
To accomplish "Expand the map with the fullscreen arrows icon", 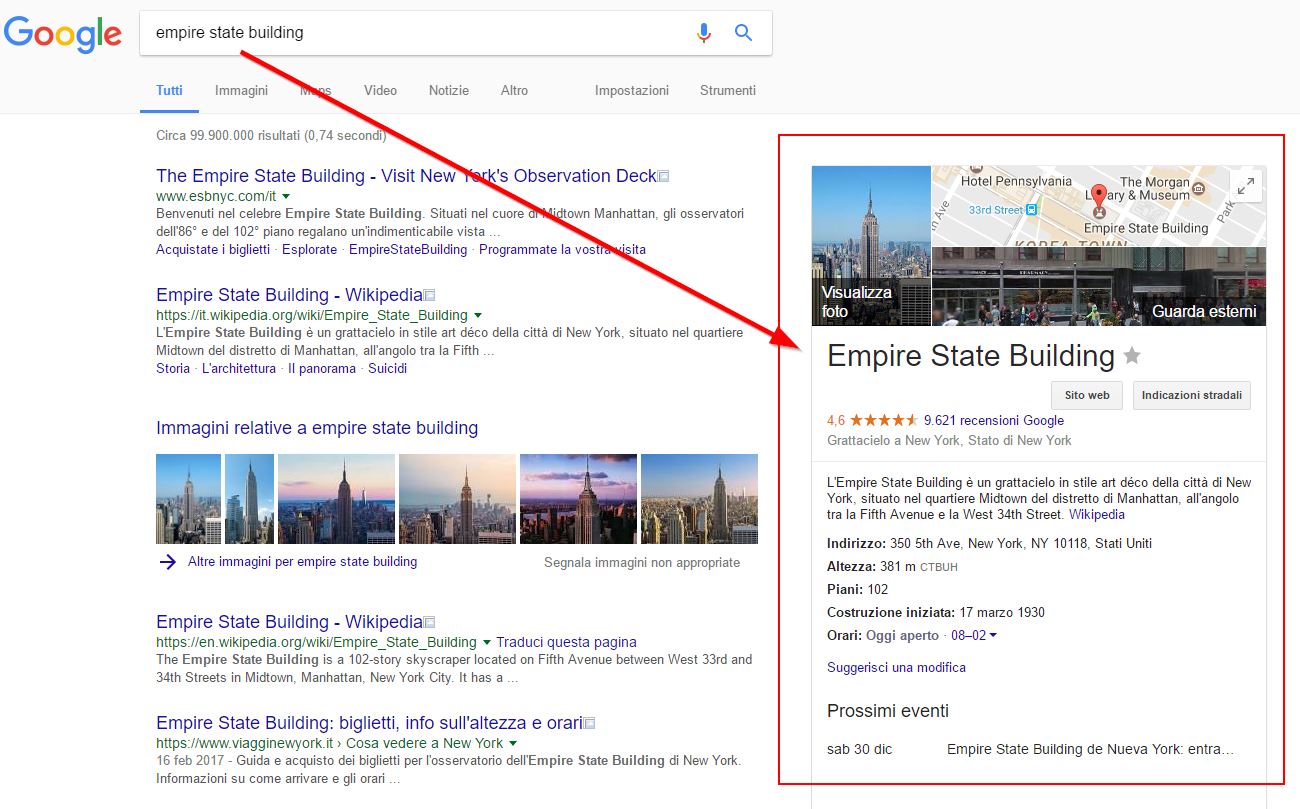I will (1245, 186).
